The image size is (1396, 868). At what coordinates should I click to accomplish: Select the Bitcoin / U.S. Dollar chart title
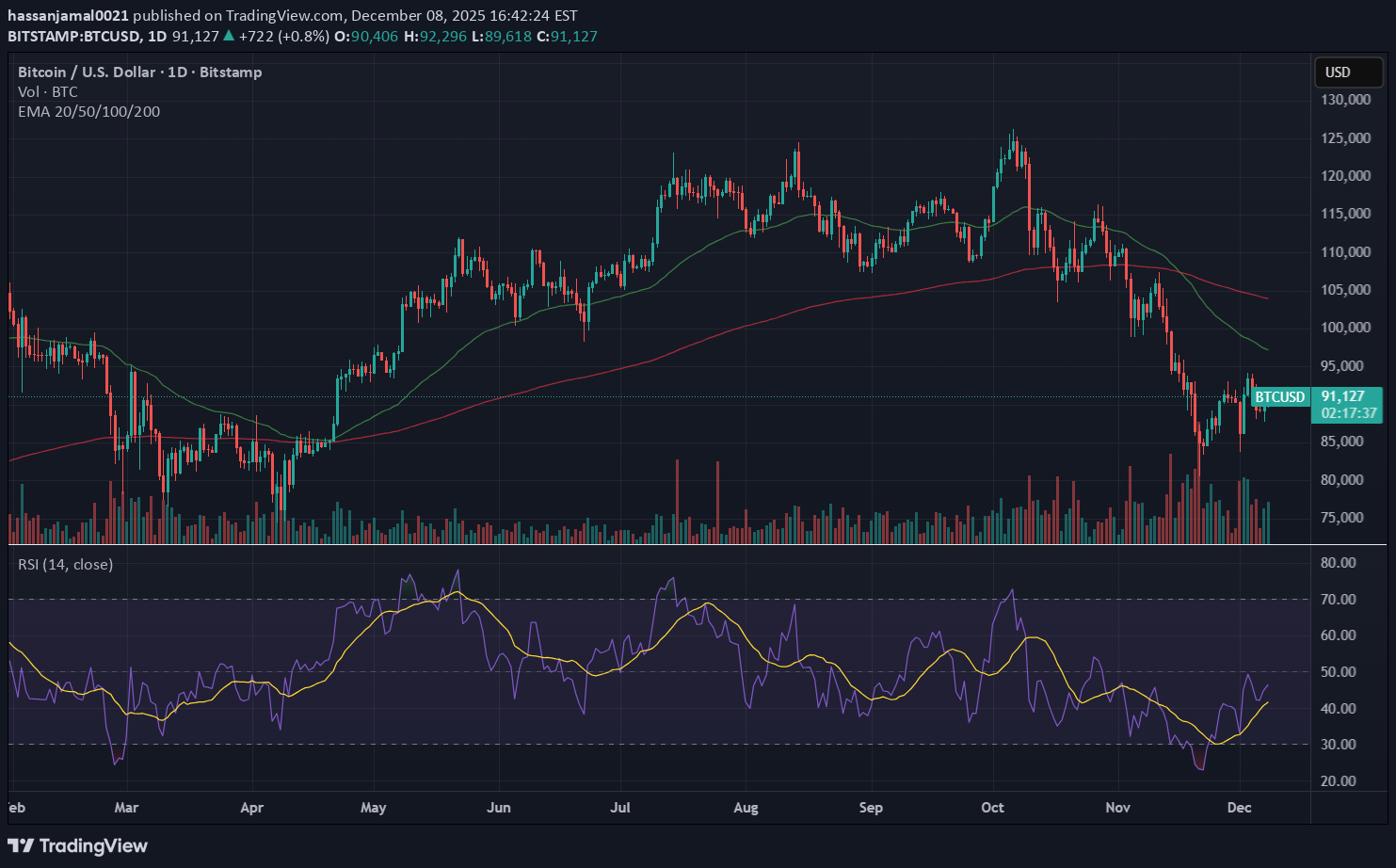pyautogui.click(x=140, y=72)
